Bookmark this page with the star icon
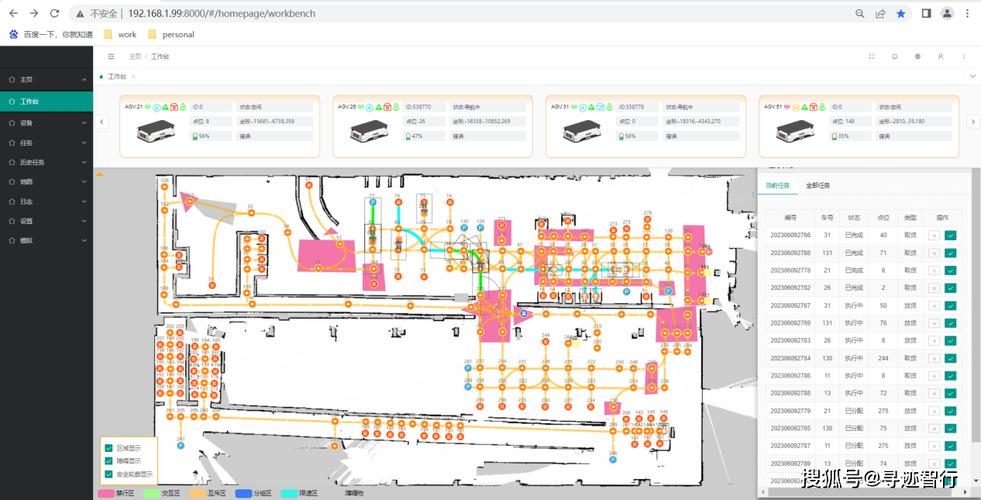Viewport: 981px width, 500px height. tap(901, 13)
